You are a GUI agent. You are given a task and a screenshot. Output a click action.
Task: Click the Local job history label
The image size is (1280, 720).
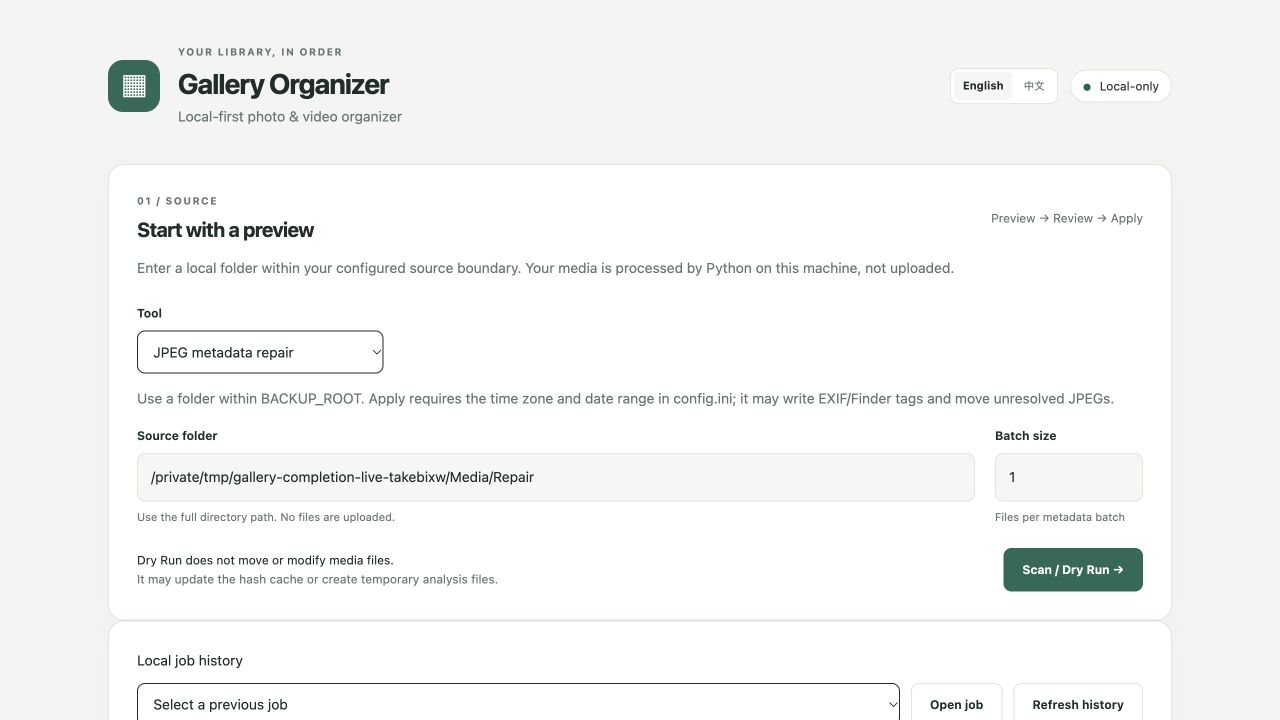(190, 661)
